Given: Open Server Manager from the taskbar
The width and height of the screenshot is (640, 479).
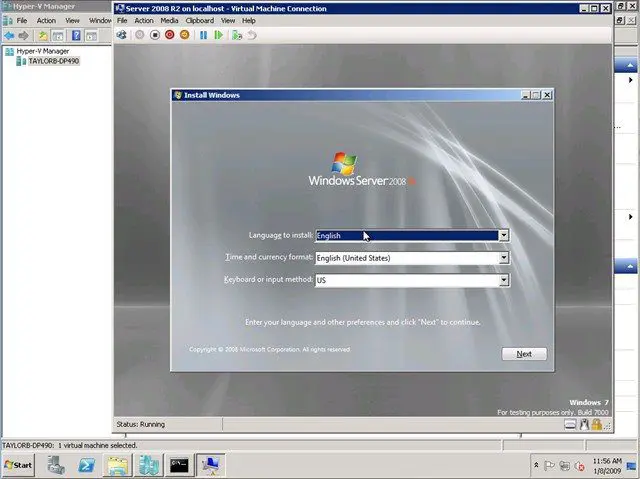Looking at the screenshot, I should point(56,465).
